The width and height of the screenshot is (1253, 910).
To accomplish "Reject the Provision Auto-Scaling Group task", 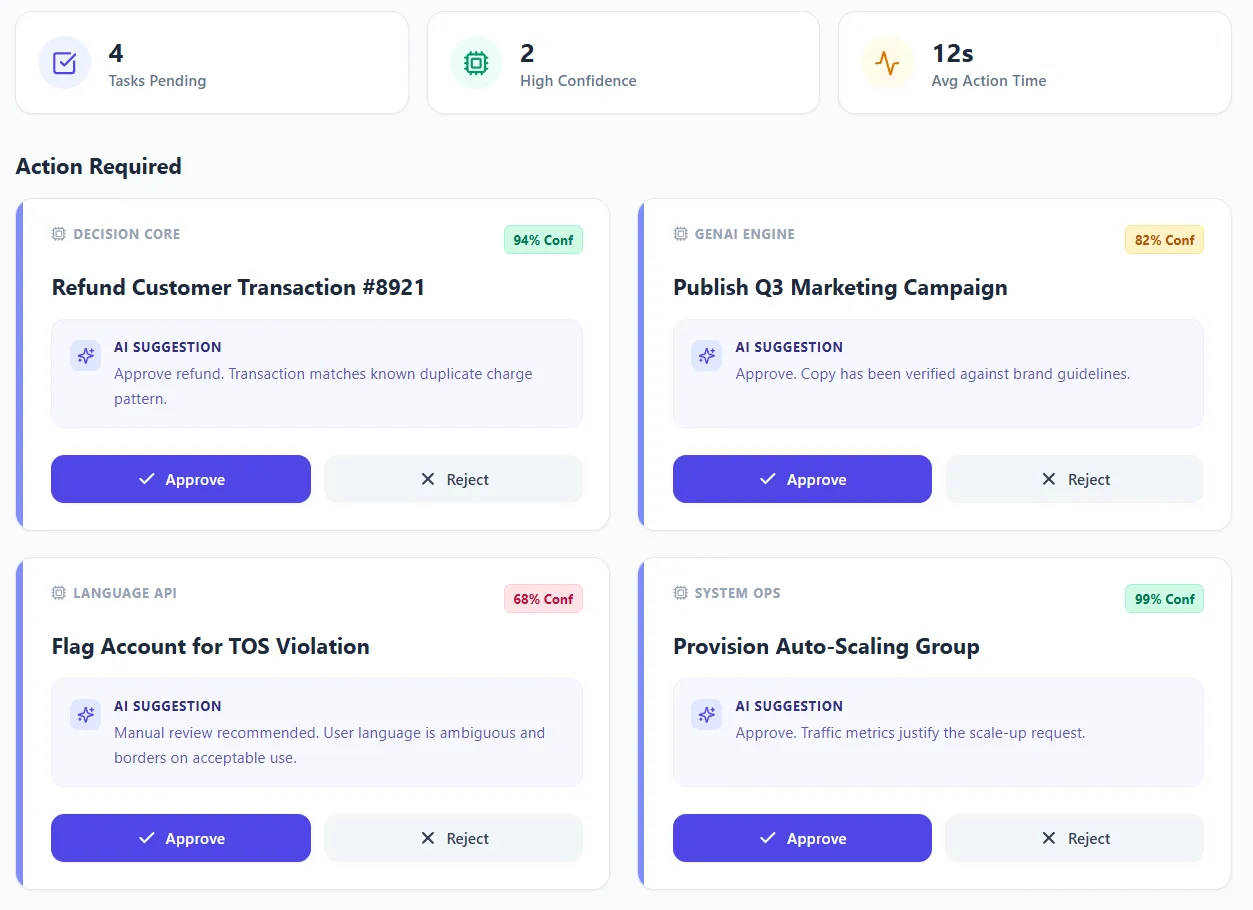I will 1074,838.
